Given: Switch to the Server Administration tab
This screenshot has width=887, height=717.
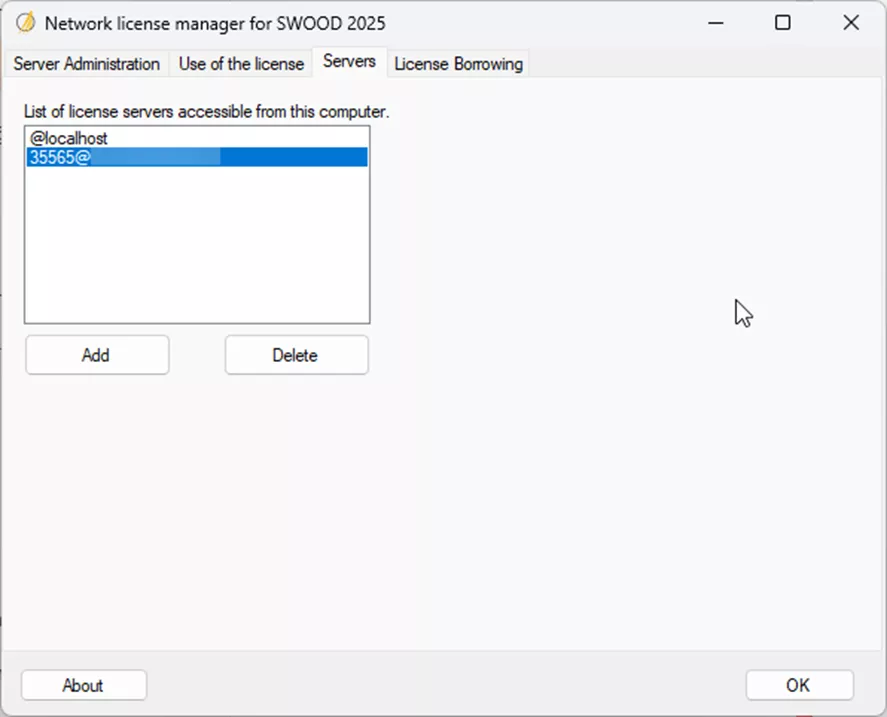Looking at the screenshot, I should click(x=86, y=63).
